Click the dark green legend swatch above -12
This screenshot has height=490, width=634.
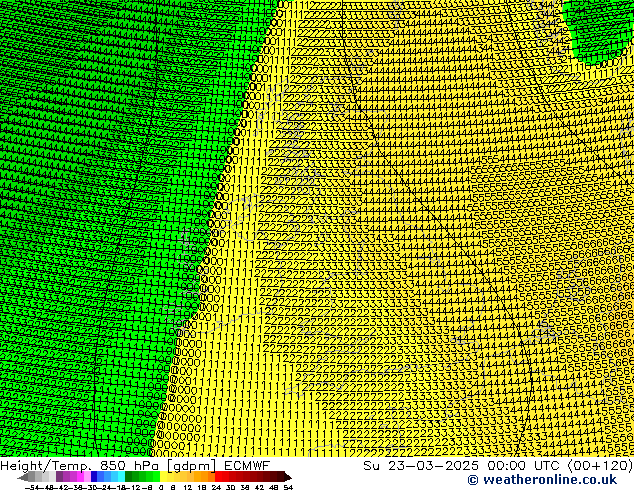(x=129, y=477)
